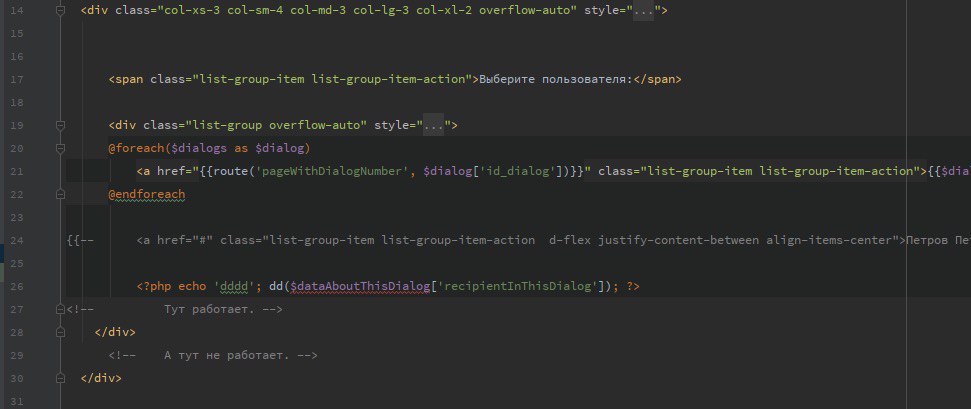Click the 'pageWithDialogNumber' route string
The height and width of the screenshot is (409, 971).
pos(333,171)
